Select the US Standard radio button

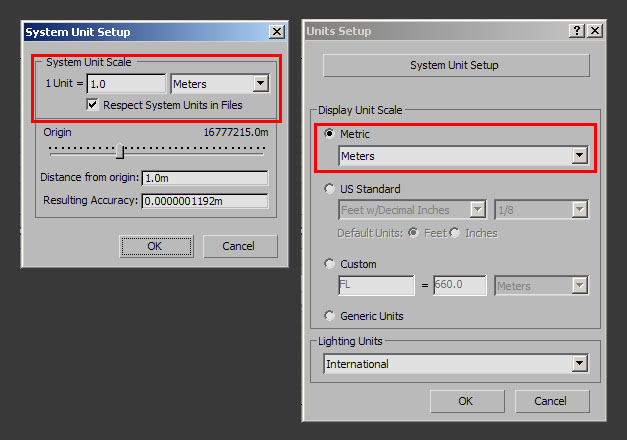(x=331, y=189)
